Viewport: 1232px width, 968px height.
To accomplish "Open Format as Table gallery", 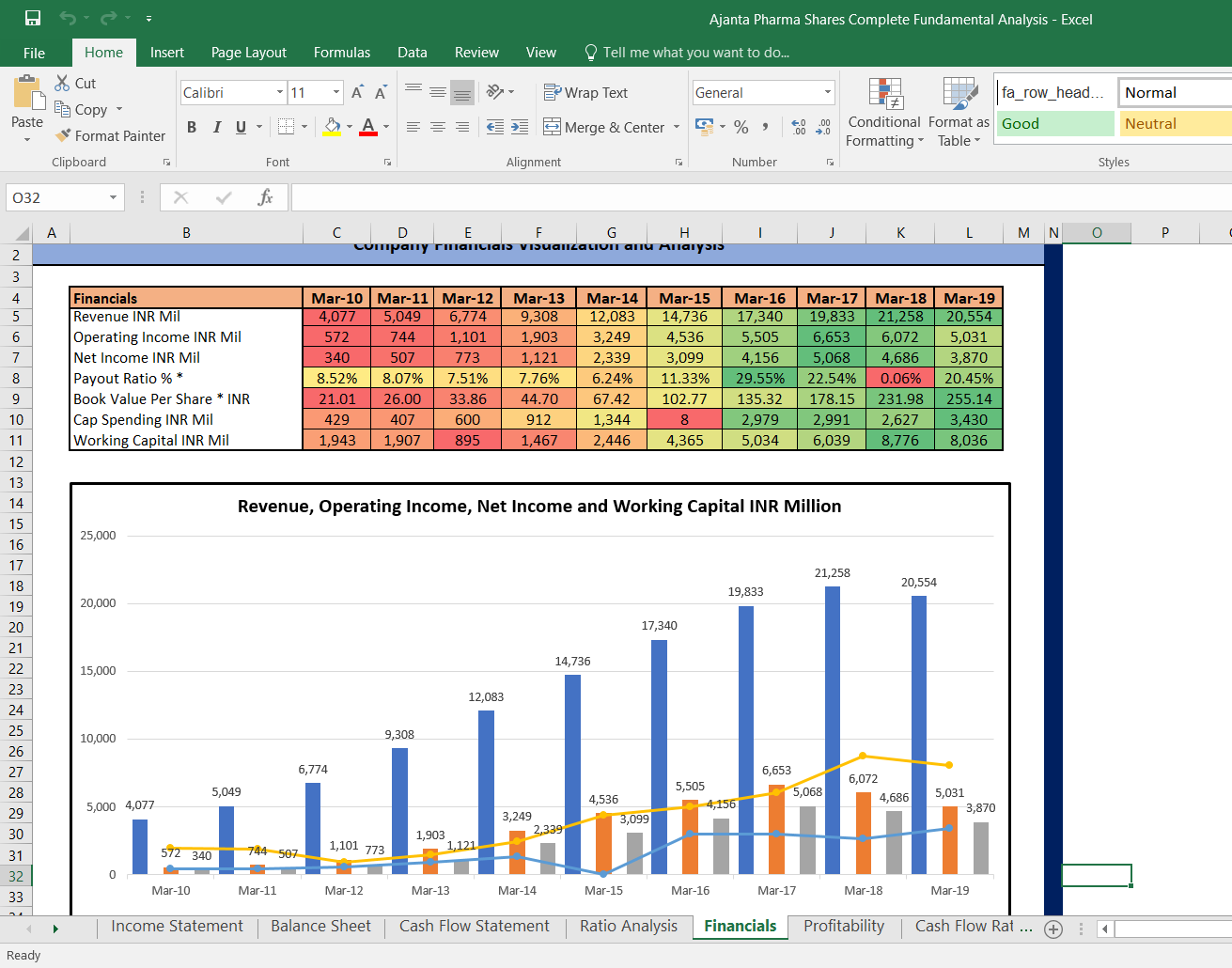I will [959, 113].
